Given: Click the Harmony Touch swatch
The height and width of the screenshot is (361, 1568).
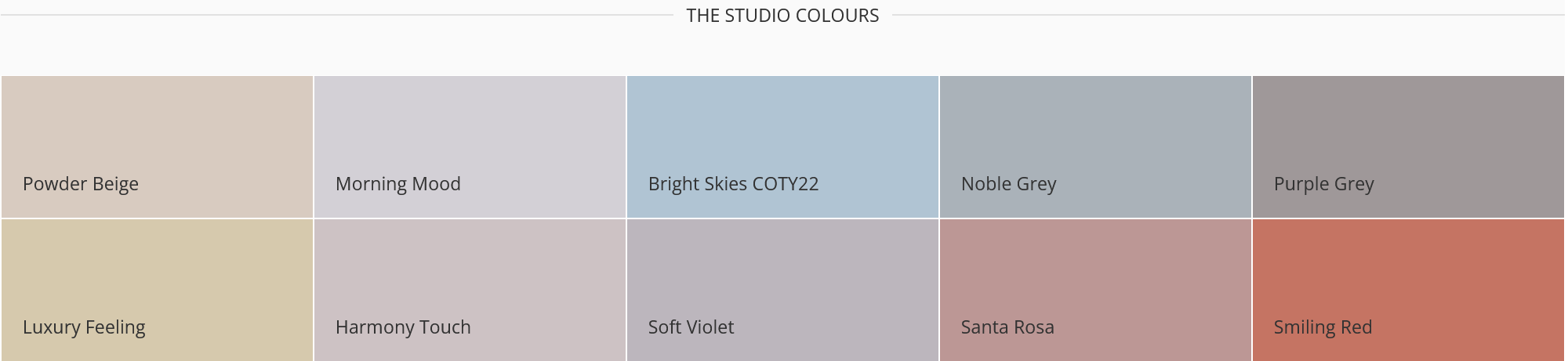Looking at the screenshot, I should click(x=470, y=290).
